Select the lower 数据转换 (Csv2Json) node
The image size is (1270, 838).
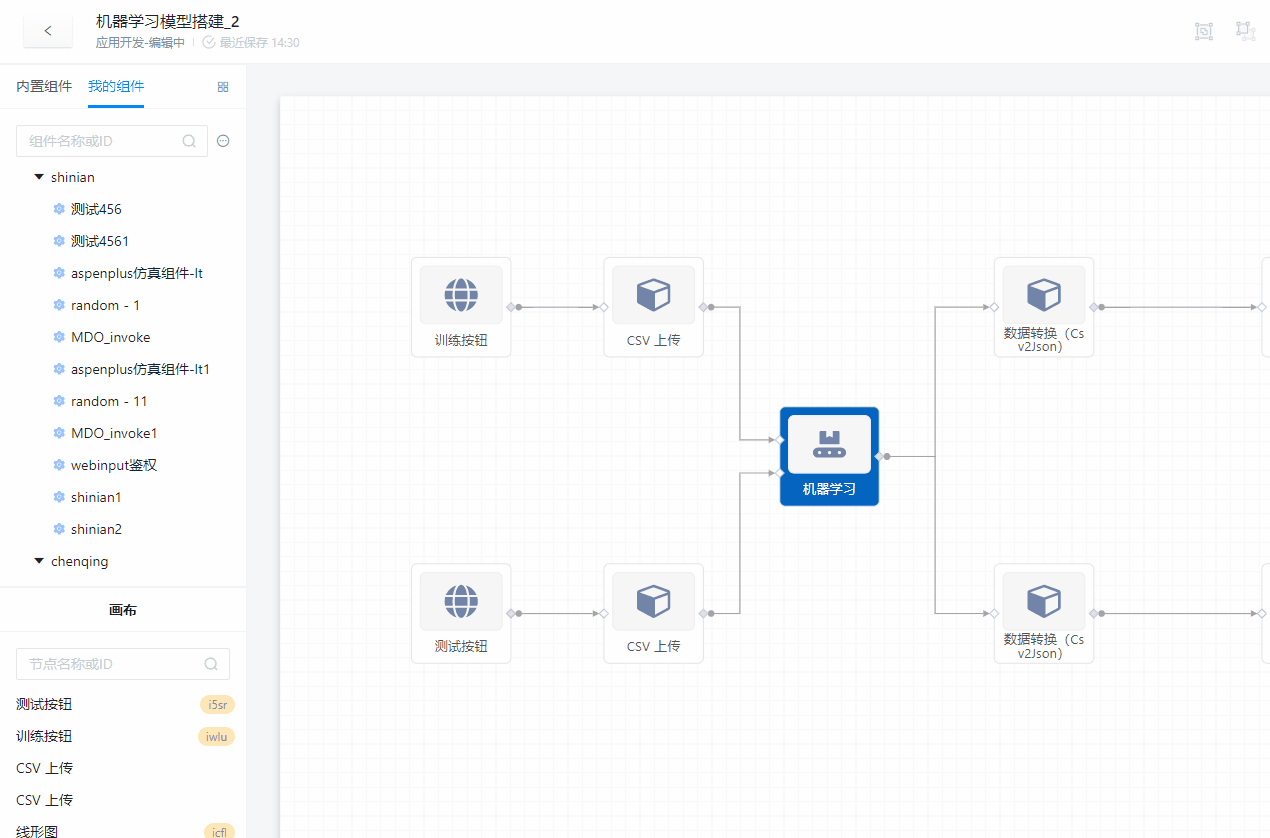point(1043,612)
